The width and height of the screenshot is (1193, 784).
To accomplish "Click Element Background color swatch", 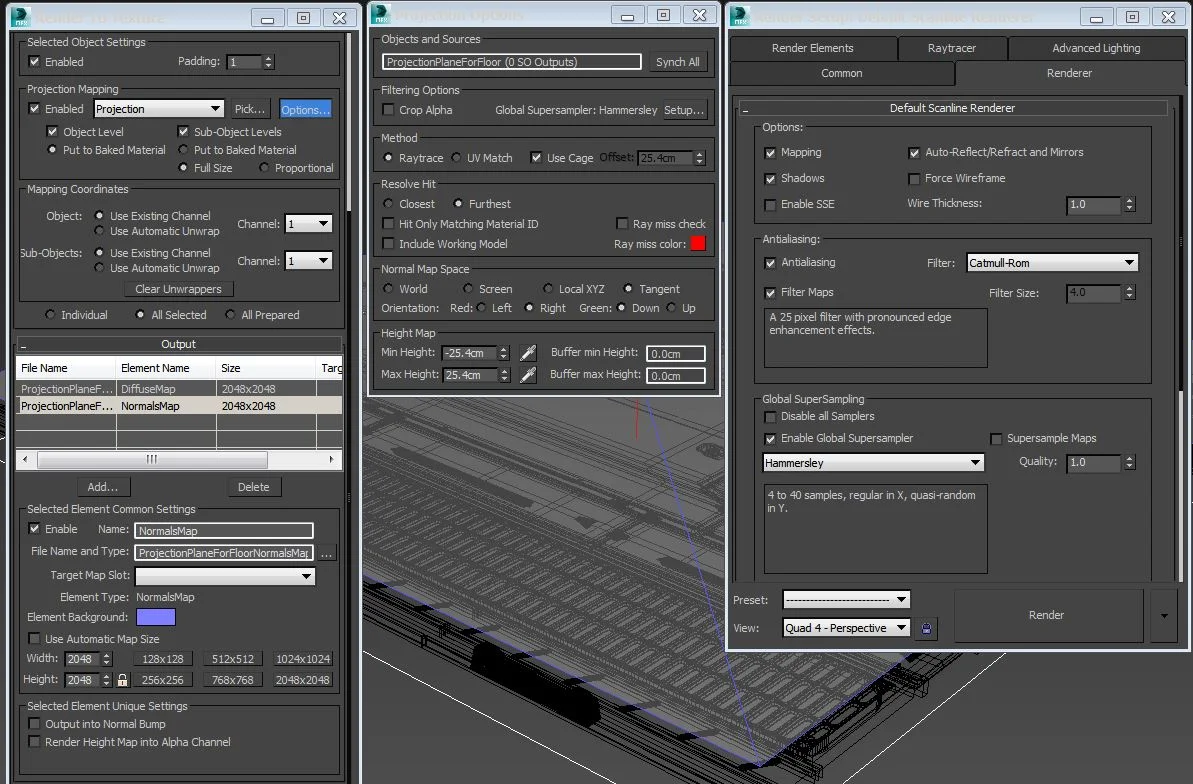I will coord(156,617).
